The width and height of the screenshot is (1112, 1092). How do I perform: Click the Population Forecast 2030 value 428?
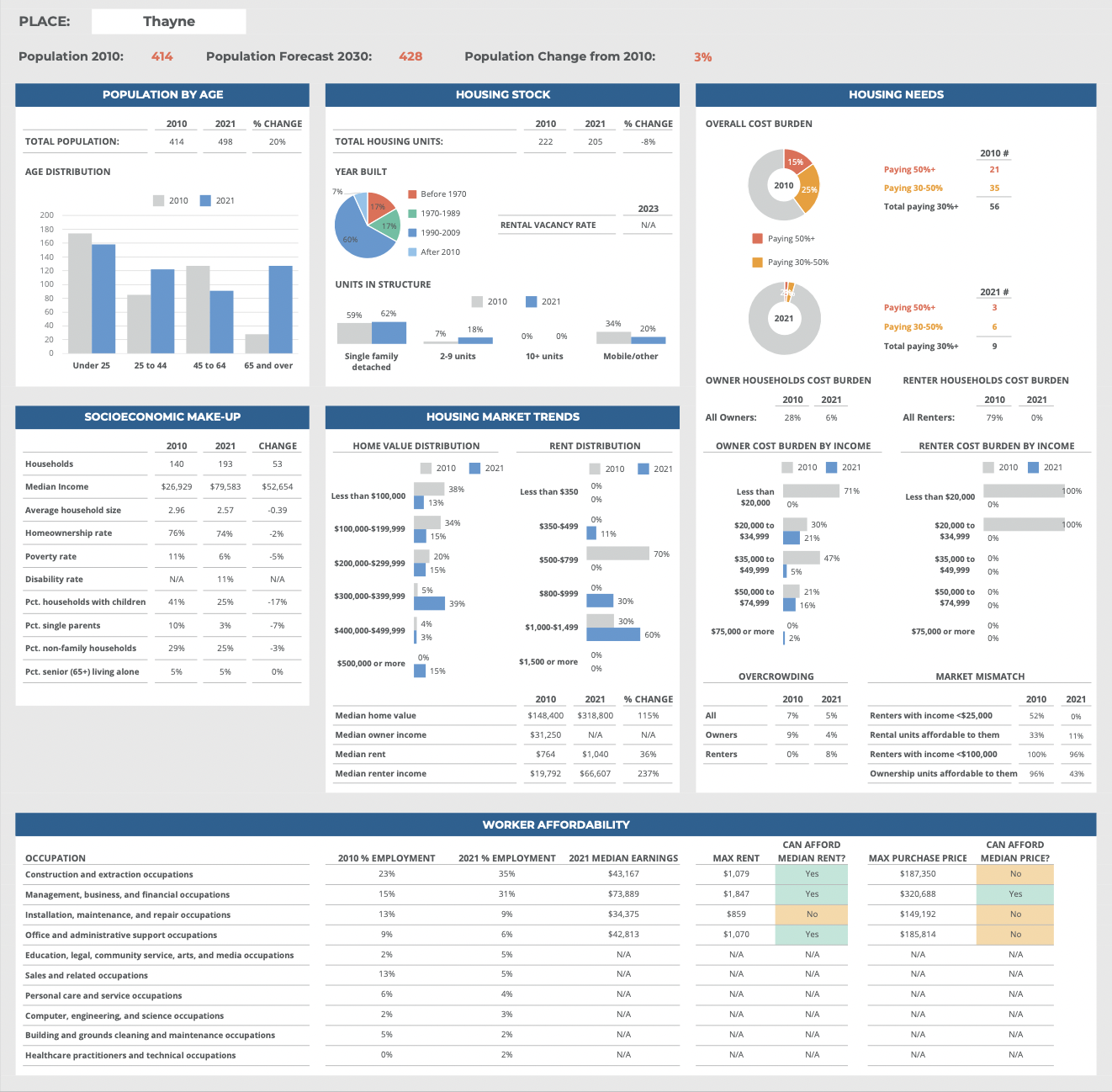pos(410,56)
